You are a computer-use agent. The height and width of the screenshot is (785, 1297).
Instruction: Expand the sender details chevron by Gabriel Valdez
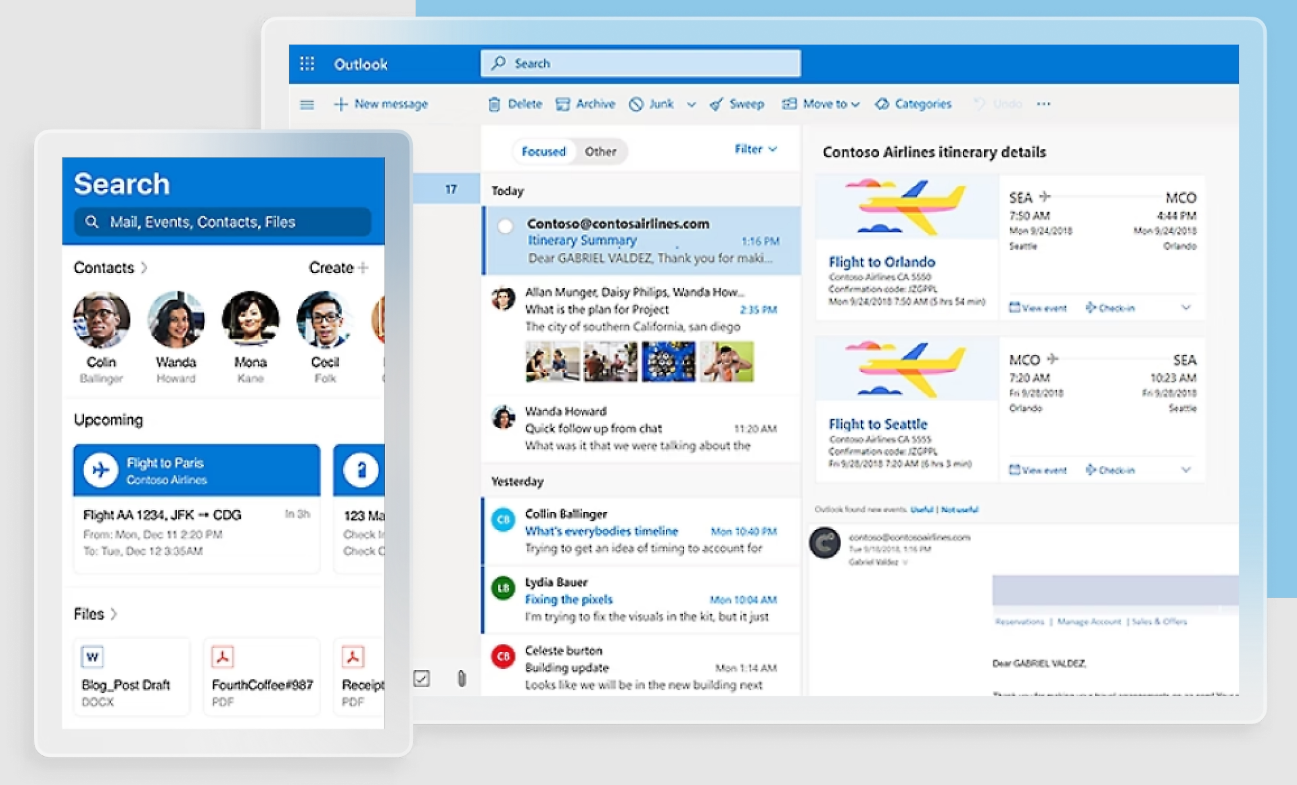(x=906, y=563)
